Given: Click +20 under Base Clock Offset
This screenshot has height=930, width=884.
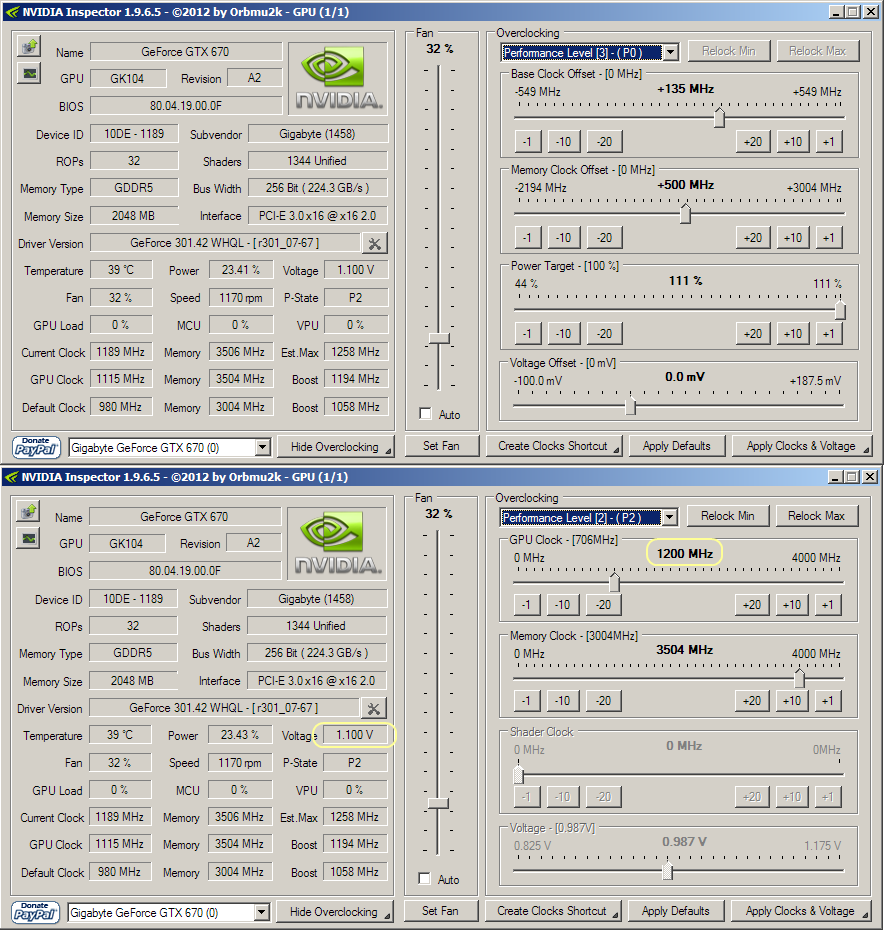Looking at the screenshot, I should coord(753,142).
